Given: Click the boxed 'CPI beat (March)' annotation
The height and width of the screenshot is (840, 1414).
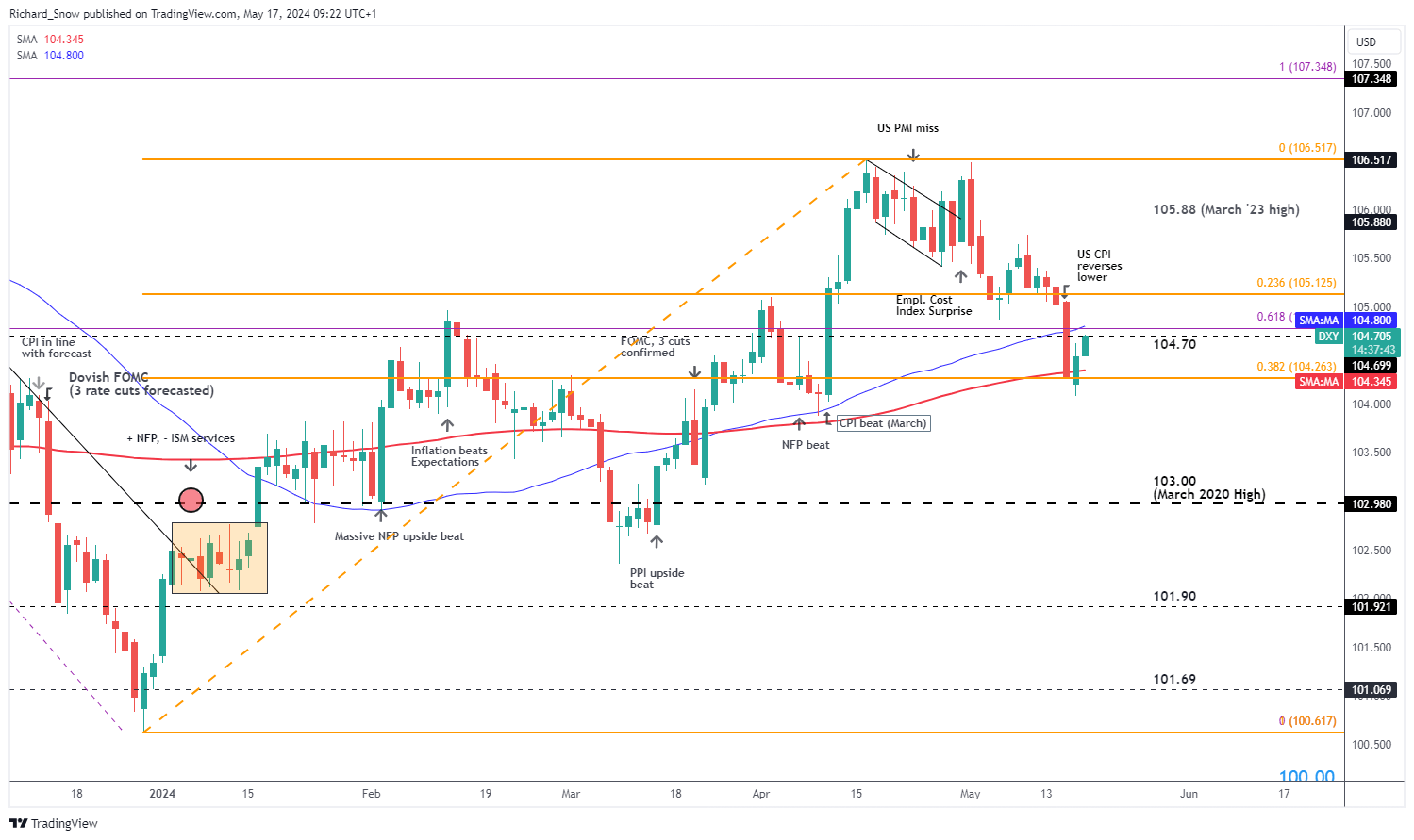Looking at the screenshot, I should pyautogui.click(x=884, y=423).
